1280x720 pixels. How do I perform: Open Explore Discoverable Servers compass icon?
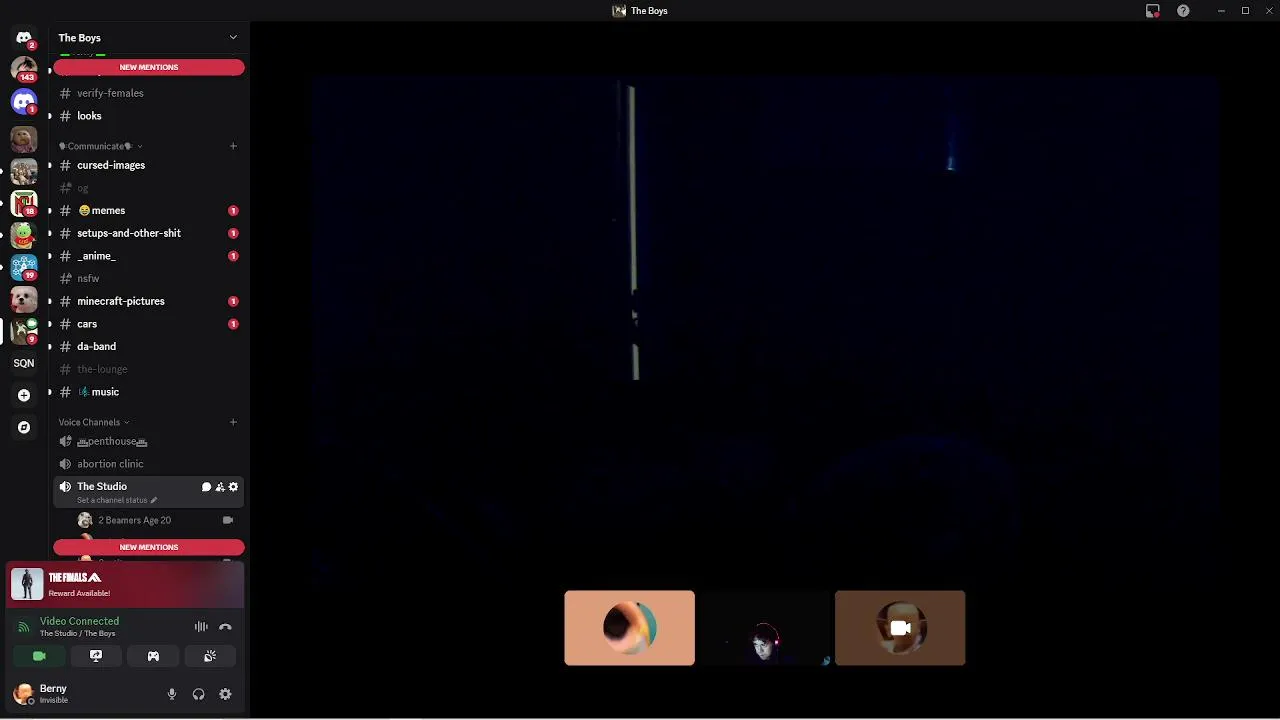pos(24,427)
